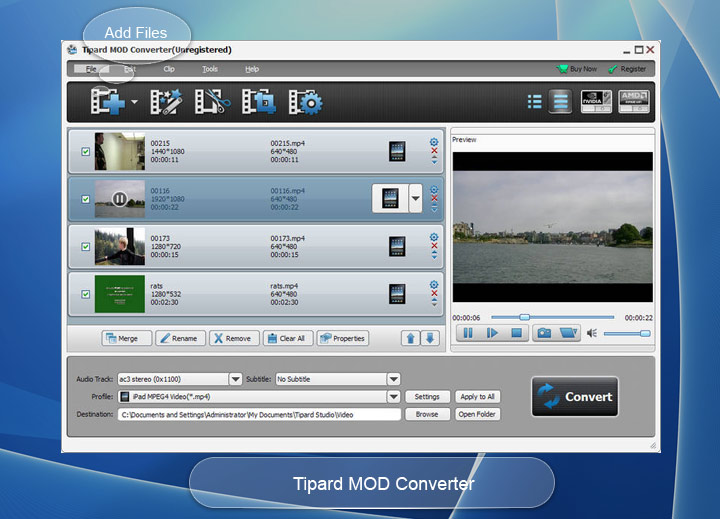The width and height of the screenshot is (720, 519).
Task: Remove 00215 using its red X
Action: click(x=434, y=151)
